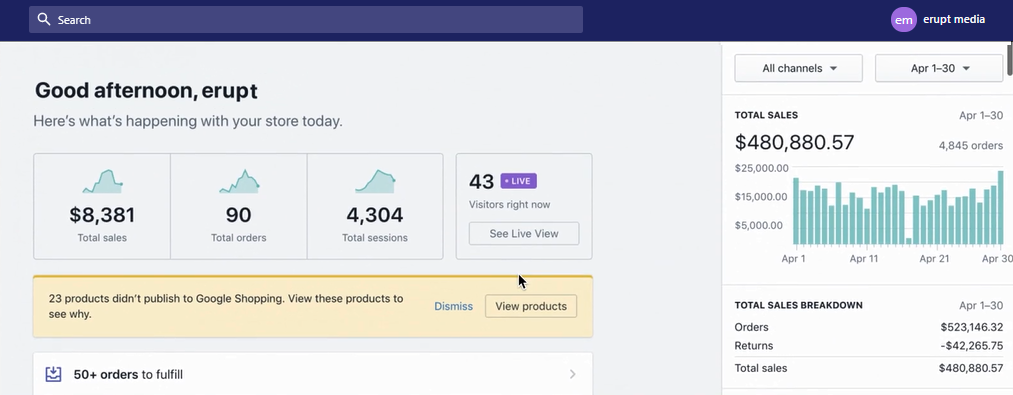Click the Total orders sparkline chart
1013x395 pixels.
pyautogui.click(x=239, y=182)
